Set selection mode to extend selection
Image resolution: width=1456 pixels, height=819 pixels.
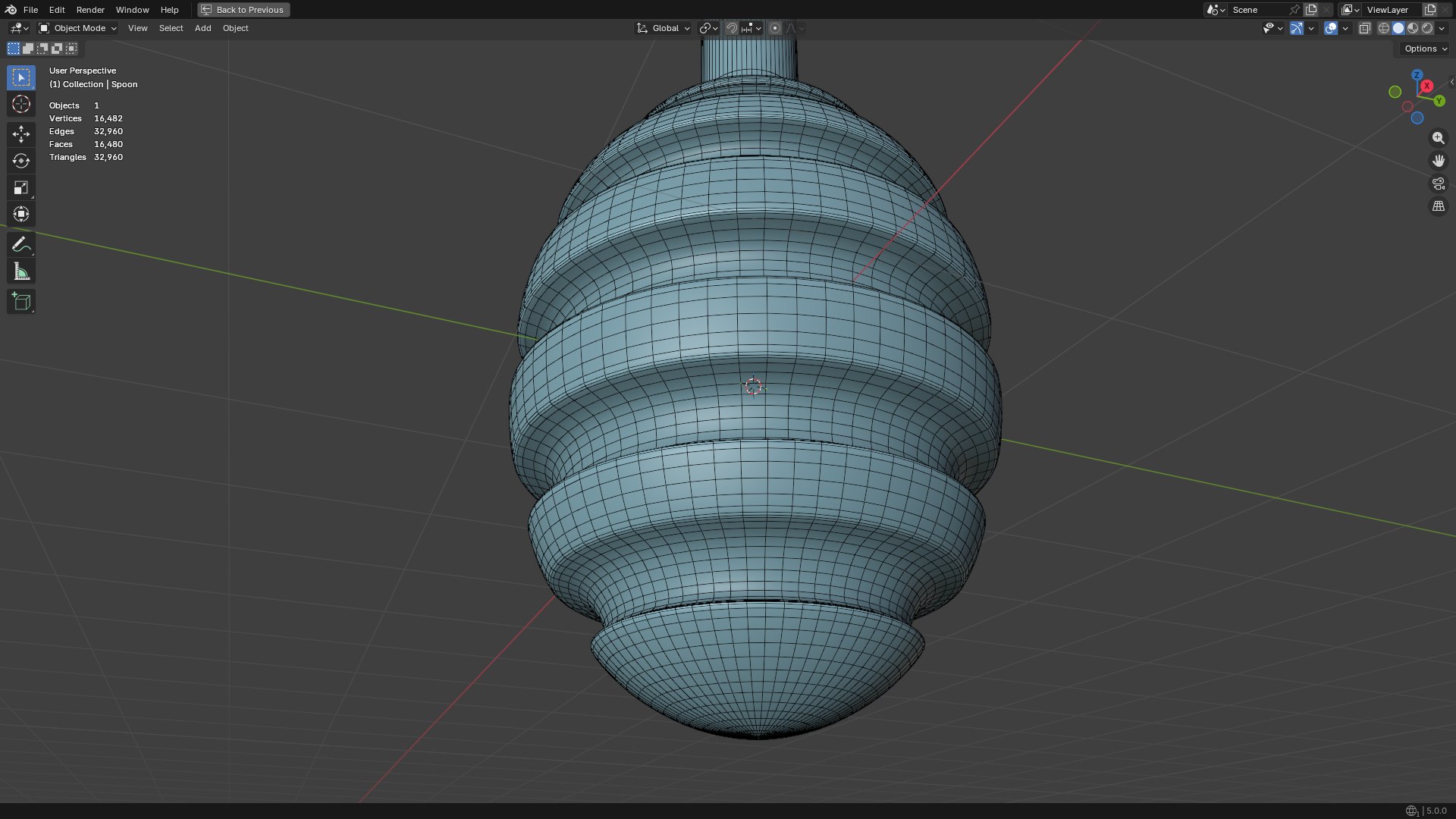[28, 49]
